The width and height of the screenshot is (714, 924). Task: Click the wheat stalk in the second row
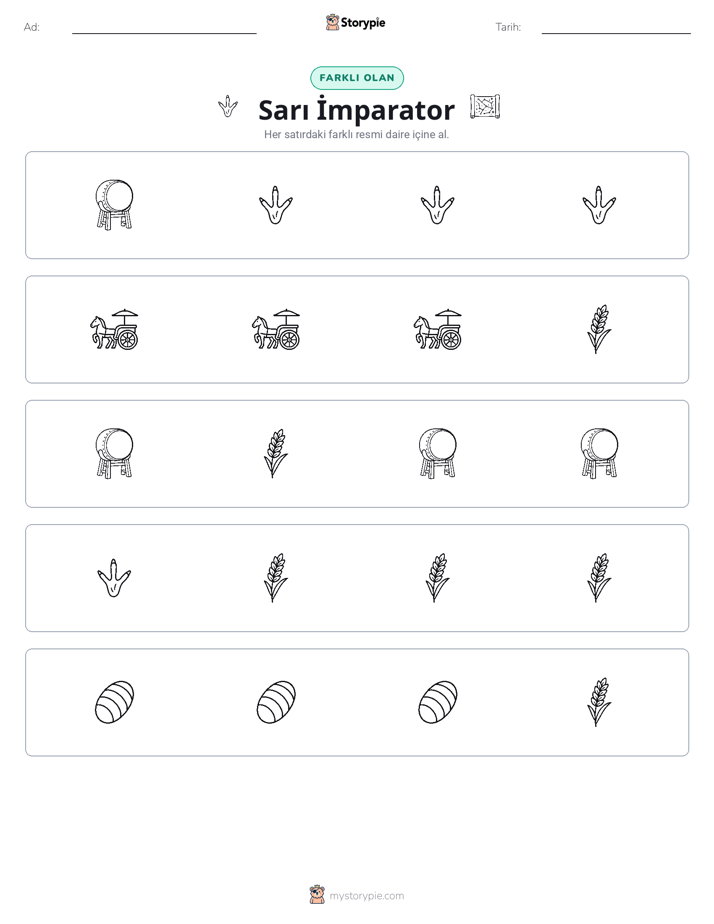599,329
